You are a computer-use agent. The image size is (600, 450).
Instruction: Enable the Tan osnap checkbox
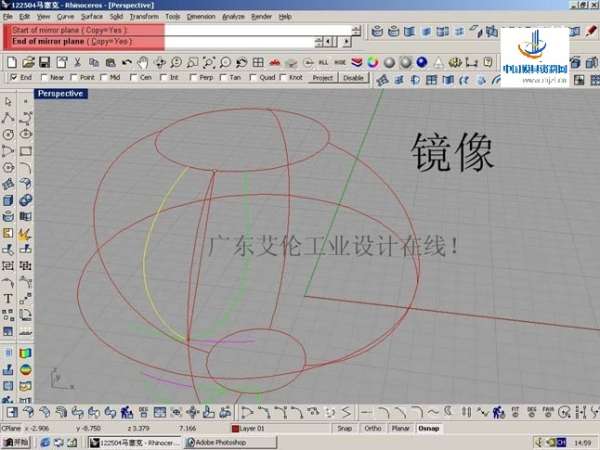(x=223, y=77)
